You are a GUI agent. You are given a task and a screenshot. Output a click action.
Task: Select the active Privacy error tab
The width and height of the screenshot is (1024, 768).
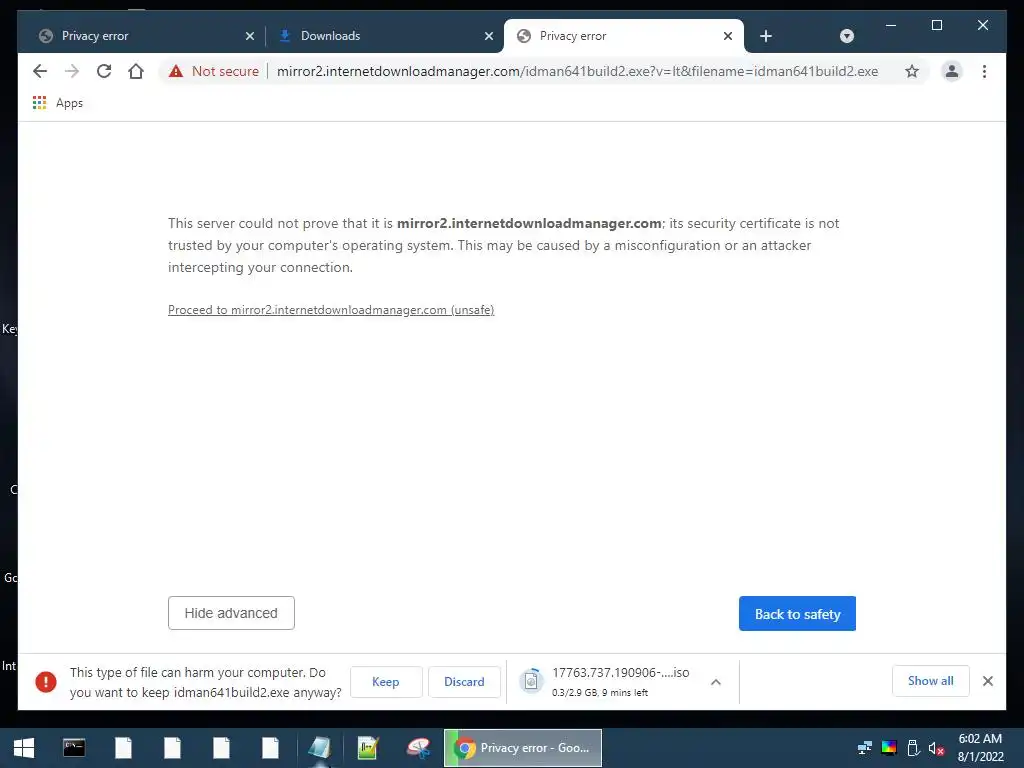coord(624,36)
